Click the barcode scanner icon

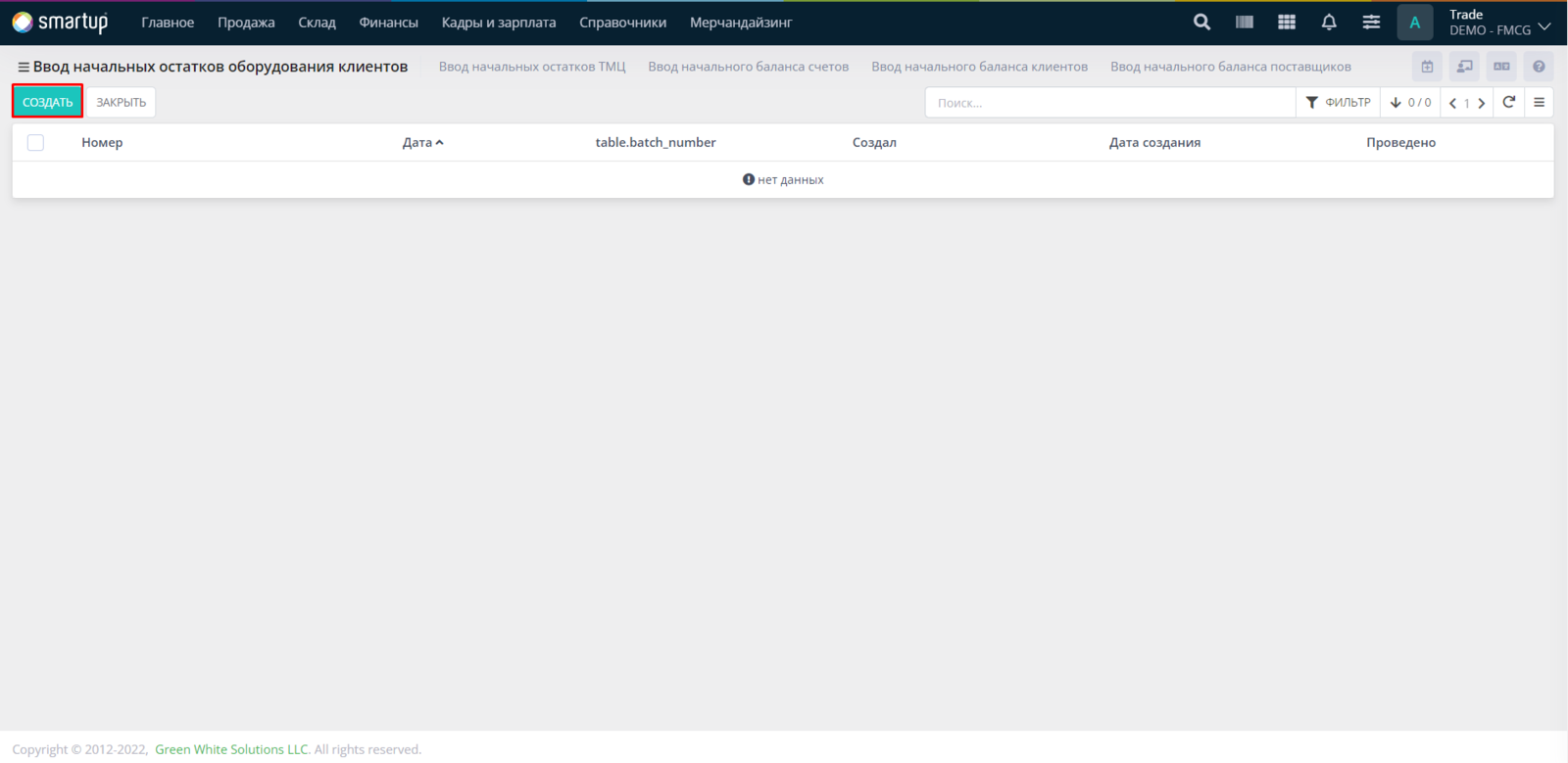1245,22
